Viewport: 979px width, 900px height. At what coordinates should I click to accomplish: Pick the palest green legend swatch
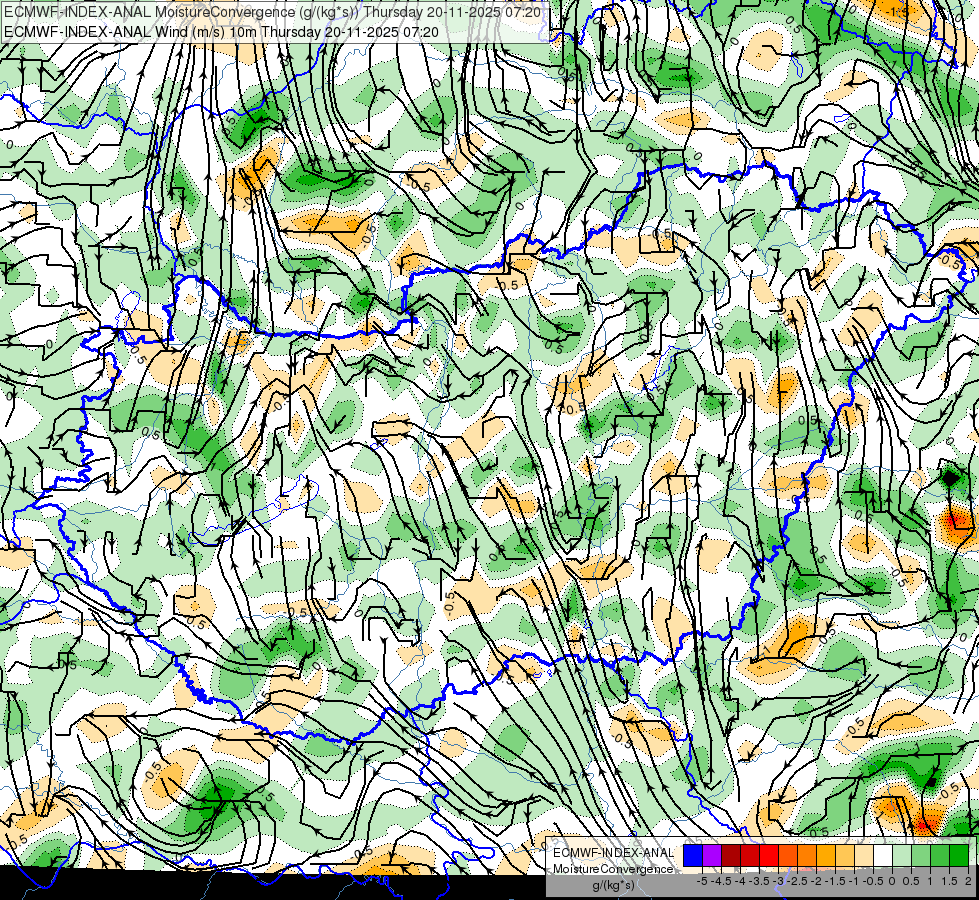(902, 856)
